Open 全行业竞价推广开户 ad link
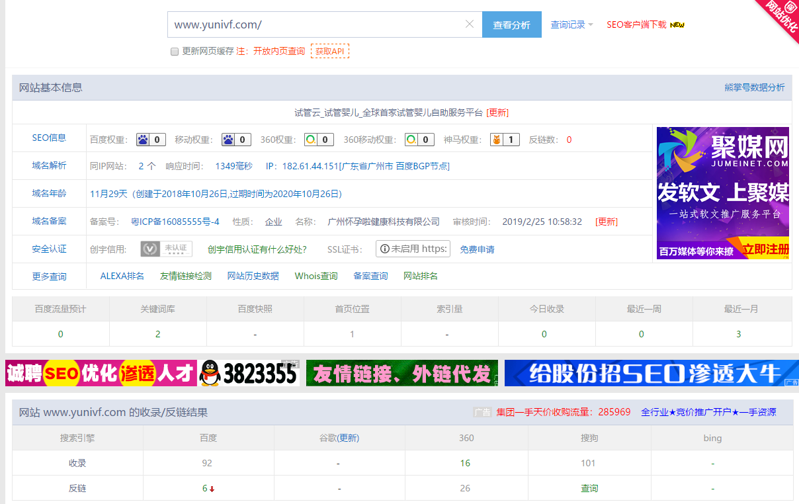This screenshot has width=799, height=504. 708,412
